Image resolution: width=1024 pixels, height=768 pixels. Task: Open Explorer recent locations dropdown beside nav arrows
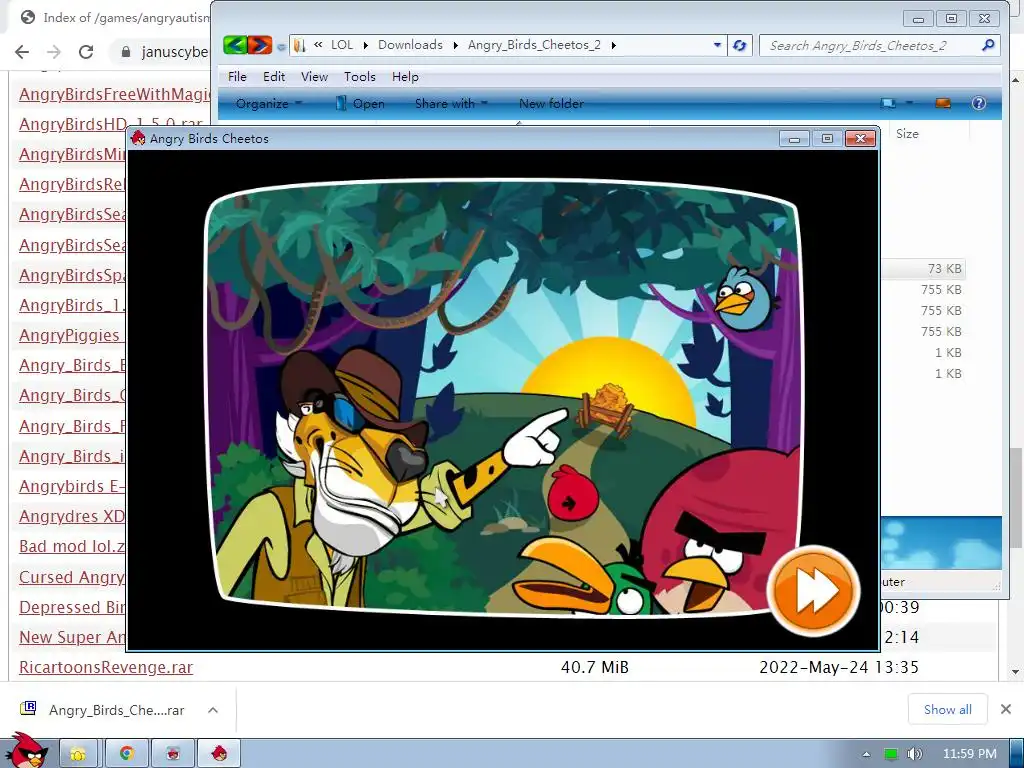point(281,46)
